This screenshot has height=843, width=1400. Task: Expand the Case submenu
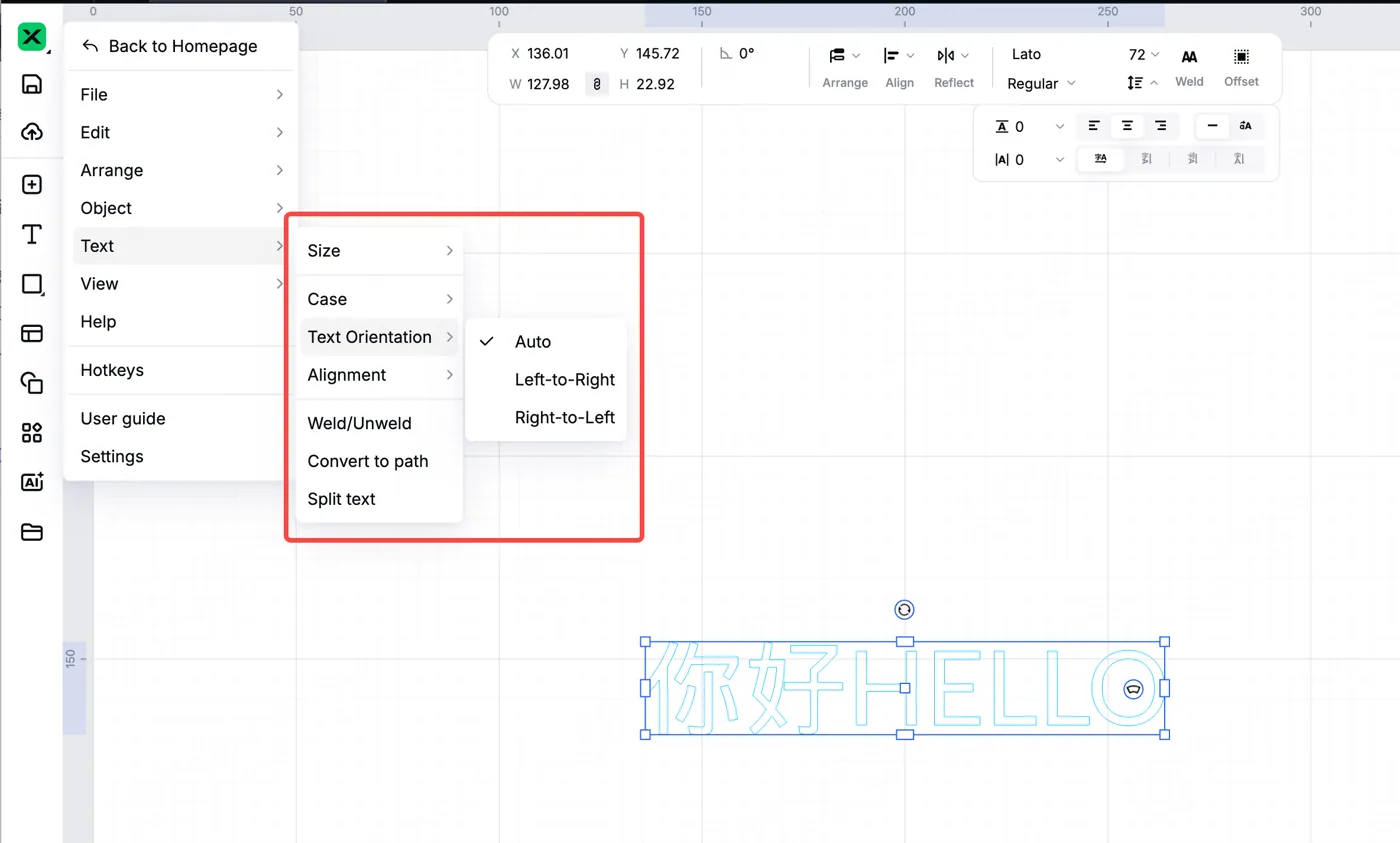tap(380, 299)
